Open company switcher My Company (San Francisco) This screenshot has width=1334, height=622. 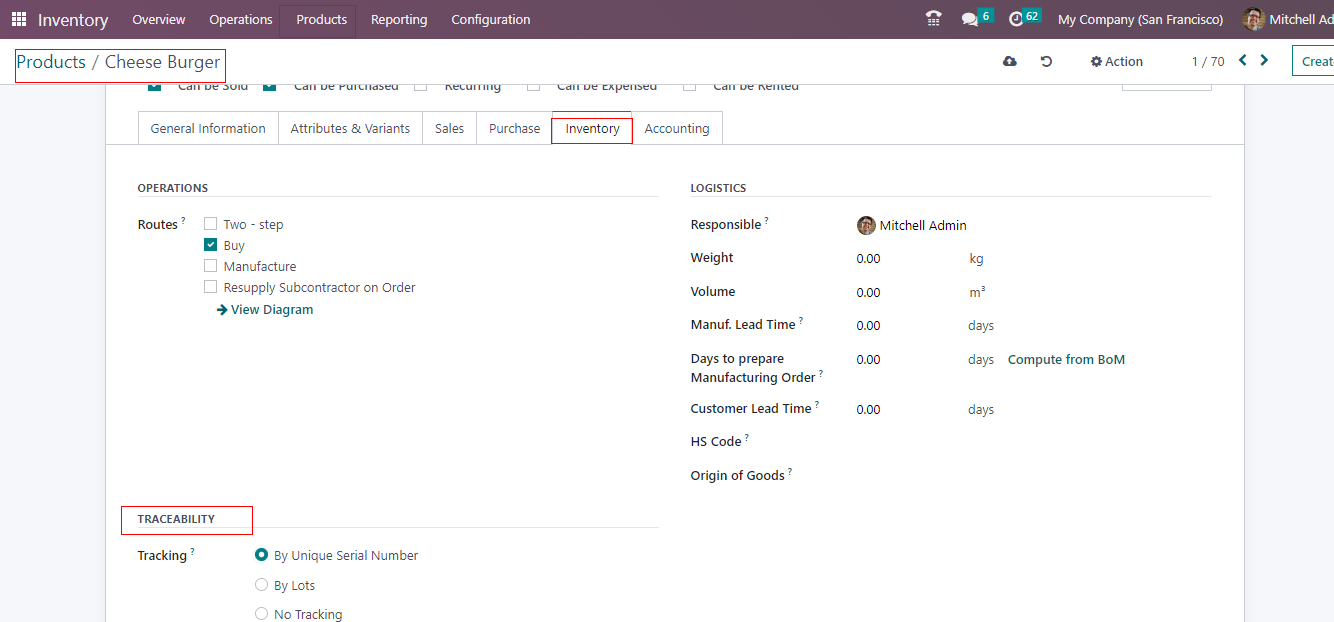click(x=1140, y=19)
